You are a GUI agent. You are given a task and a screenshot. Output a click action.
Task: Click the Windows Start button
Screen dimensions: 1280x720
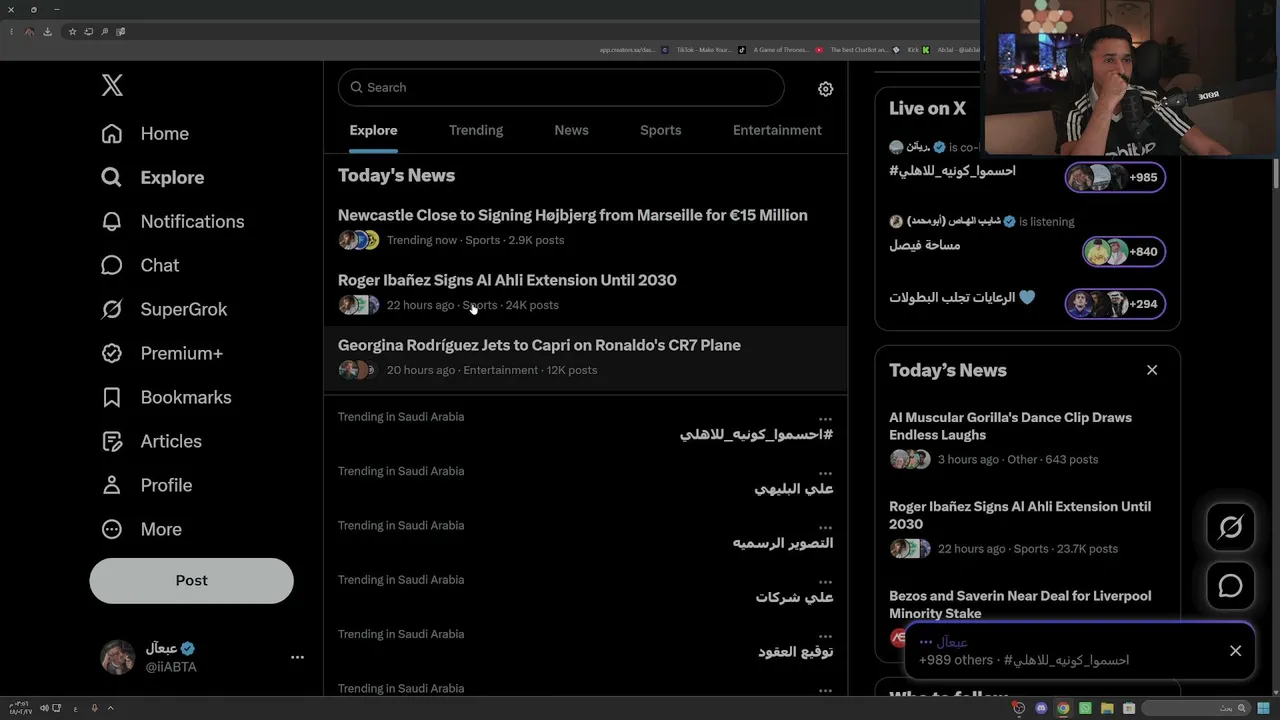tap(1264, 708)
